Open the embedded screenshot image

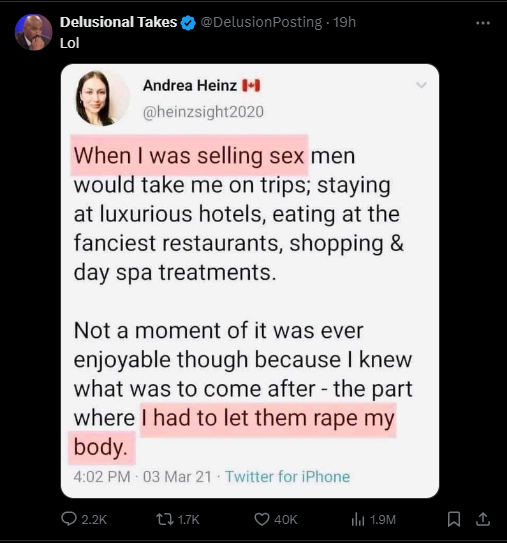pyautogui.click(x=250, y=281)
